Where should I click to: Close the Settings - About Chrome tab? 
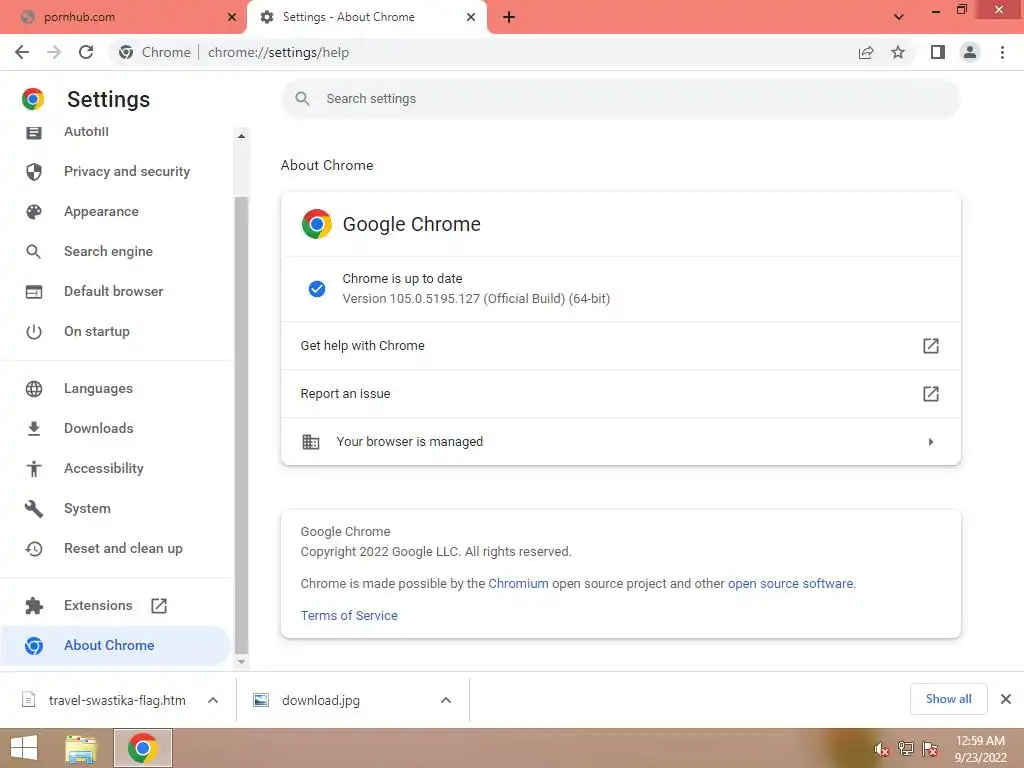click(471, 18)
